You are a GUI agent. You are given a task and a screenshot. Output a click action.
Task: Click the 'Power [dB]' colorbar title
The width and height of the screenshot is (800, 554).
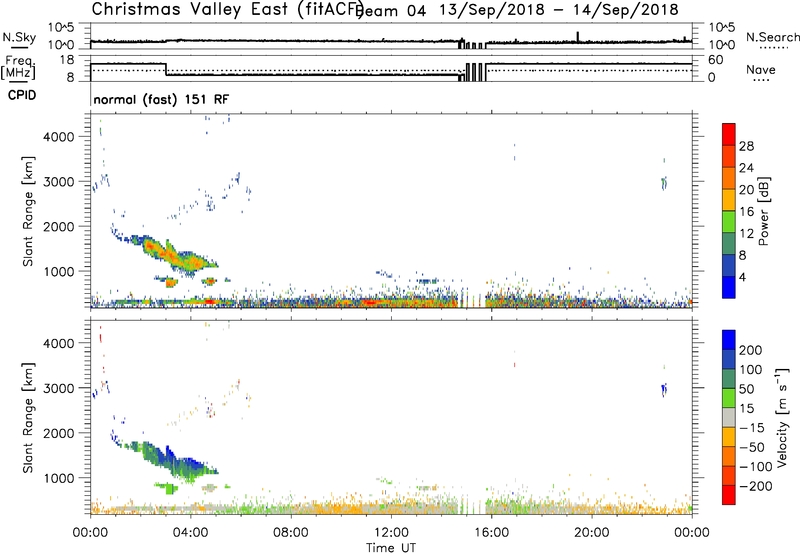763,211
